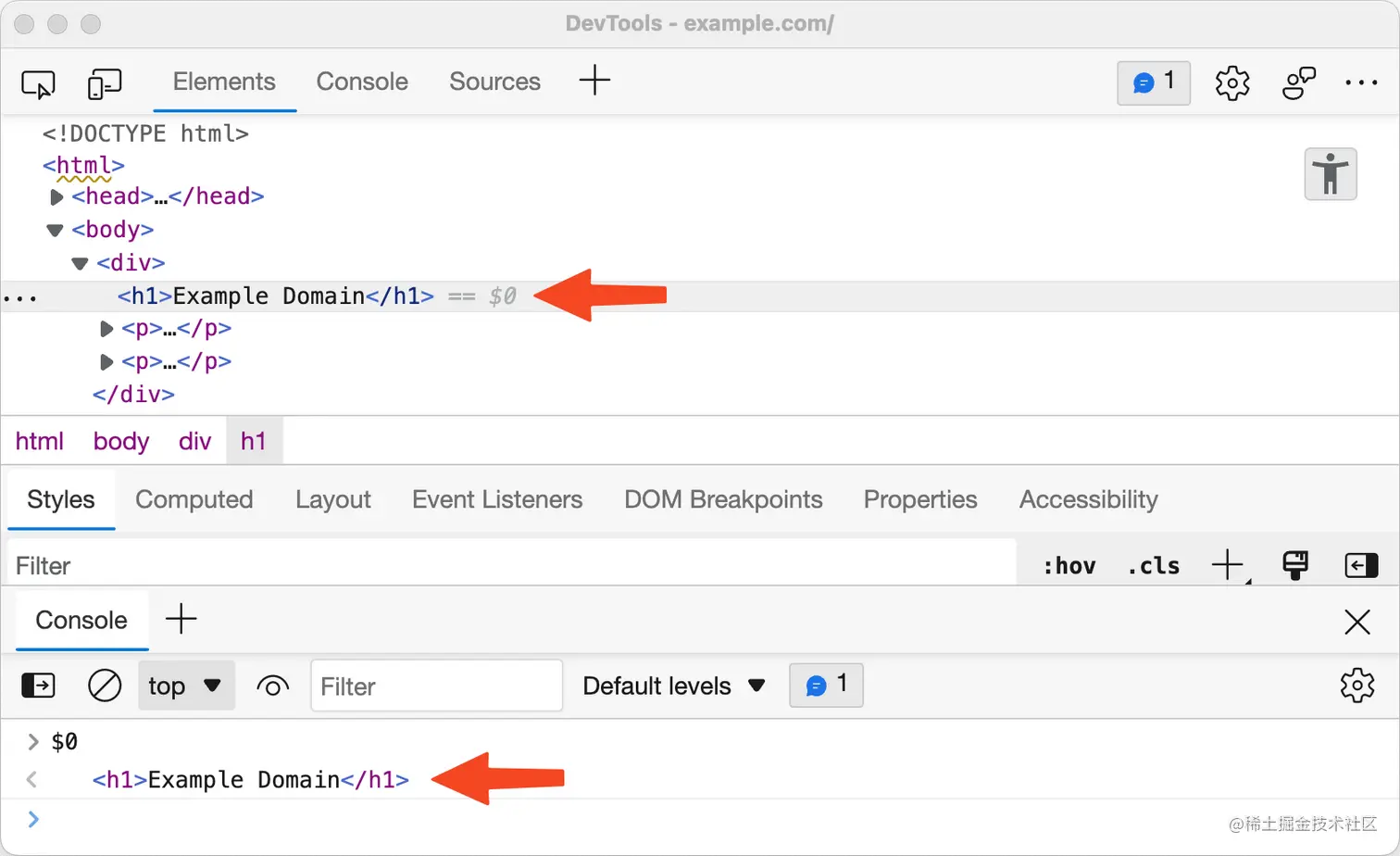Open the Computed styles tab

pos(194,499)
